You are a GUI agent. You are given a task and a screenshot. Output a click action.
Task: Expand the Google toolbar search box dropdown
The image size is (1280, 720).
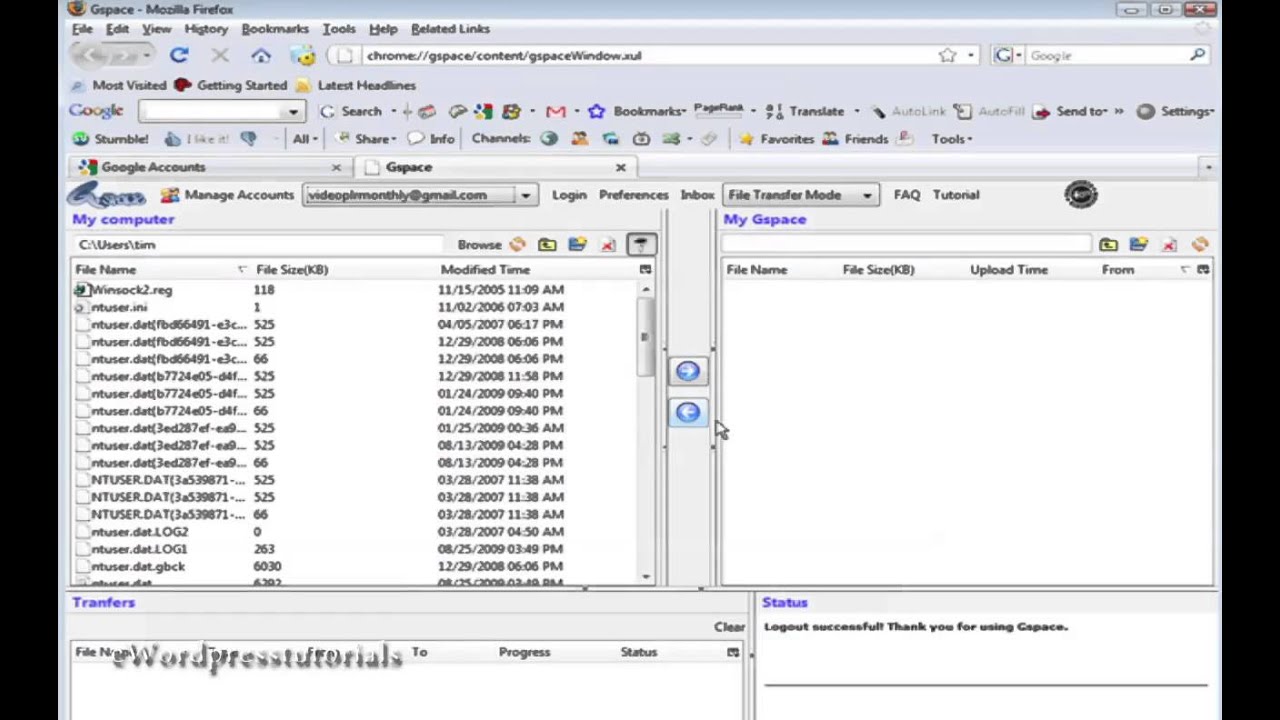(293, 111)
